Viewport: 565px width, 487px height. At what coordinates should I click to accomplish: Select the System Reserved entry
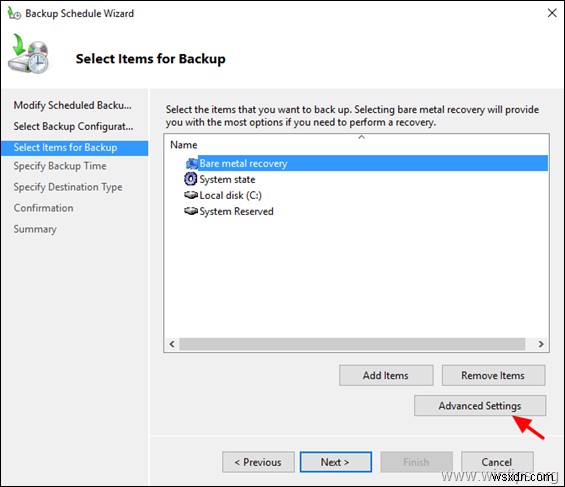click(236, 211)
